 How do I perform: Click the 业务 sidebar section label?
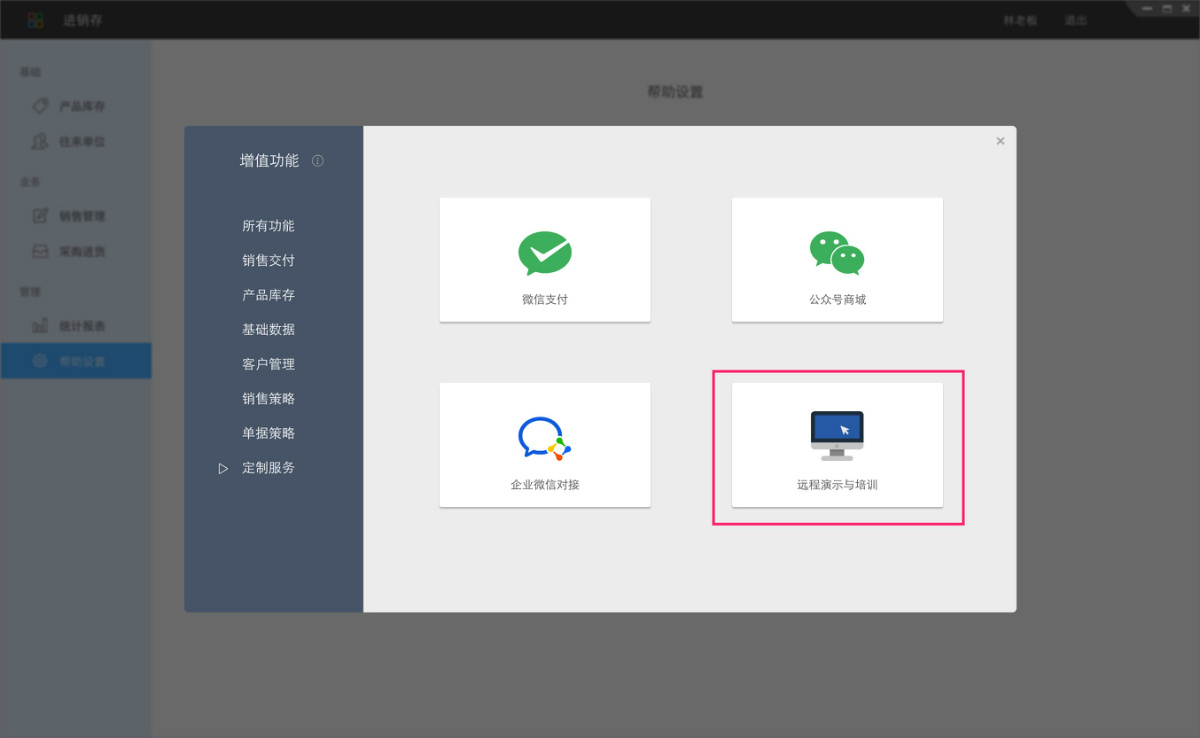(30, 182)
